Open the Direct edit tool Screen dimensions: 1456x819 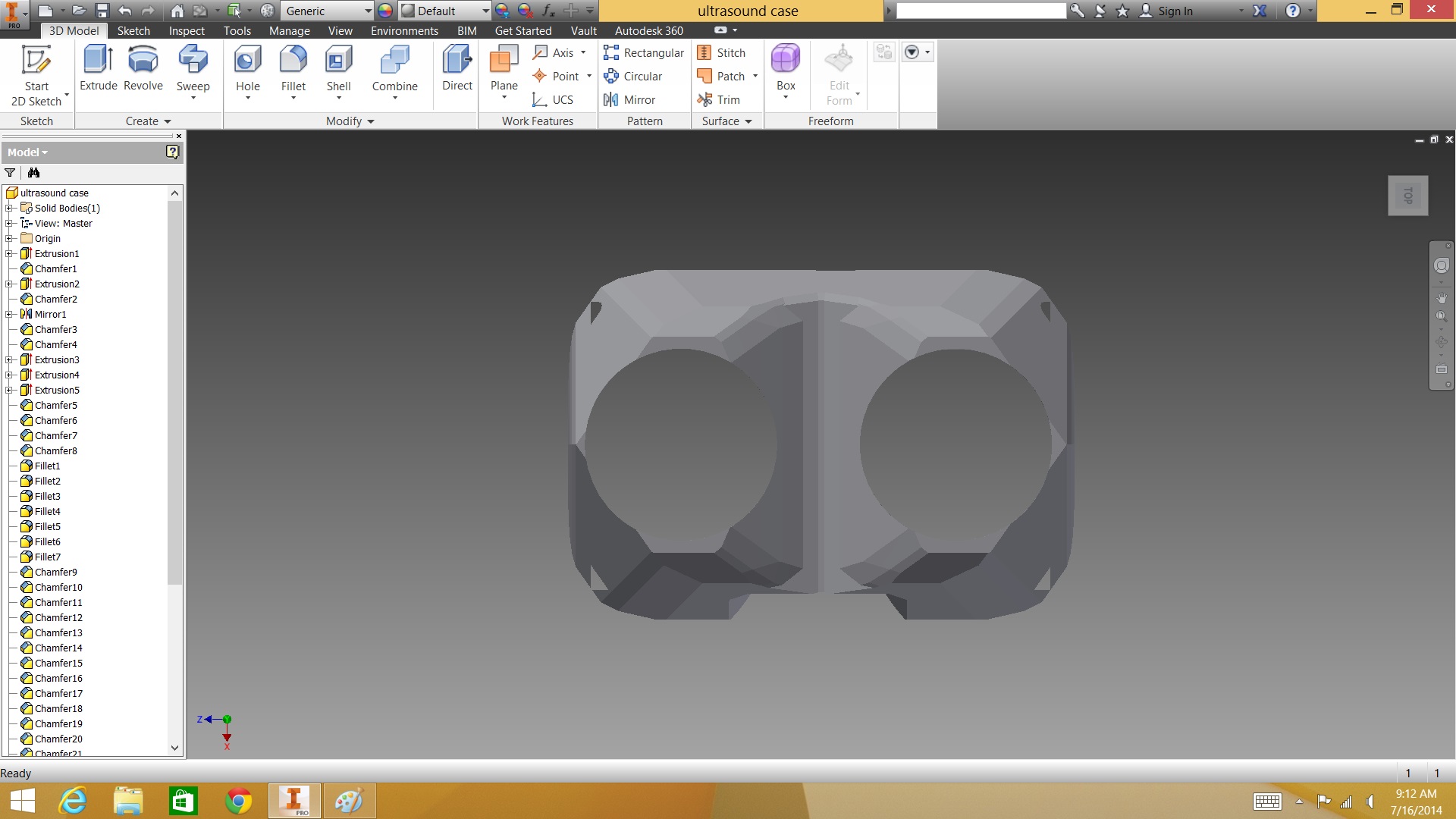click(x=457, y=68)
